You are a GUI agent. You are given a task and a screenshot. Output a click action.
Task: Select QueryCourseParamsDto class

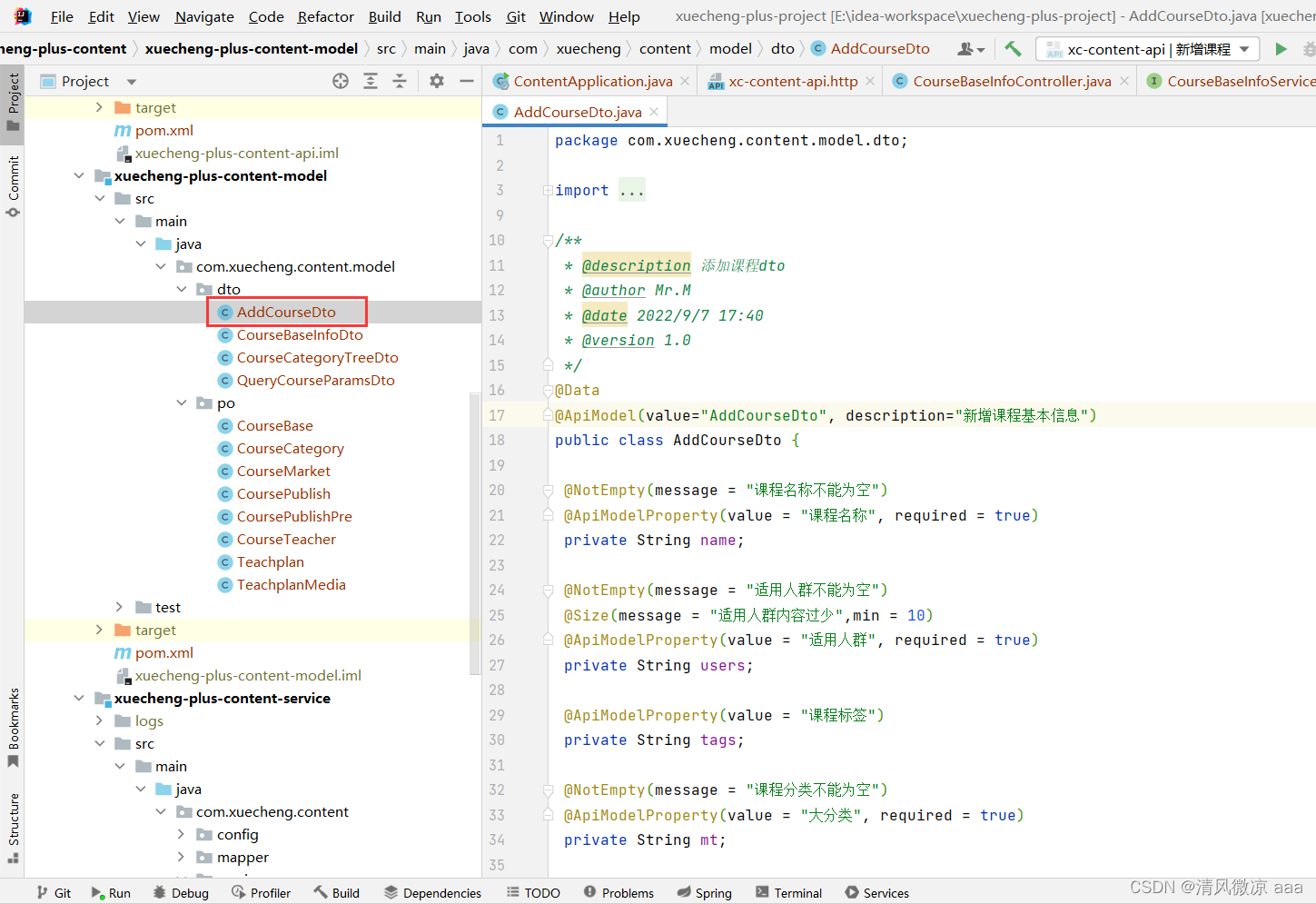(x=315, y=381)
